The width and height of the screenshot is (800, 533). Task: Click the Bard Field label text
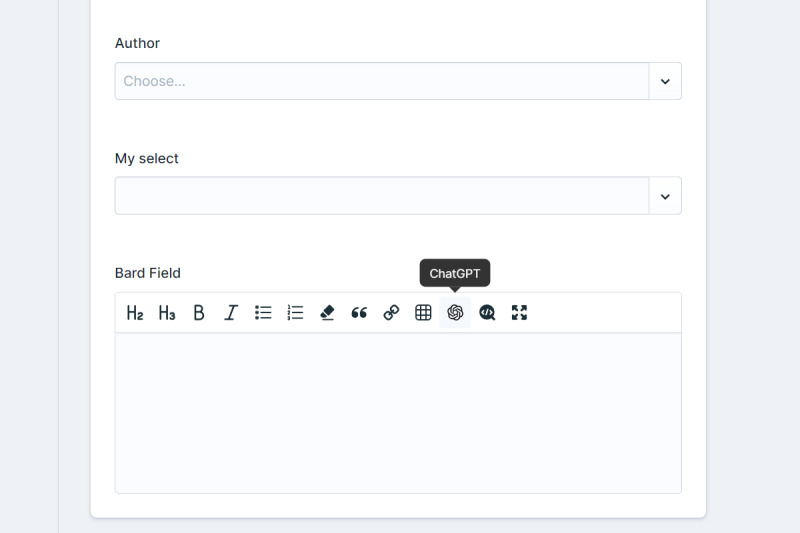point(148,273)
